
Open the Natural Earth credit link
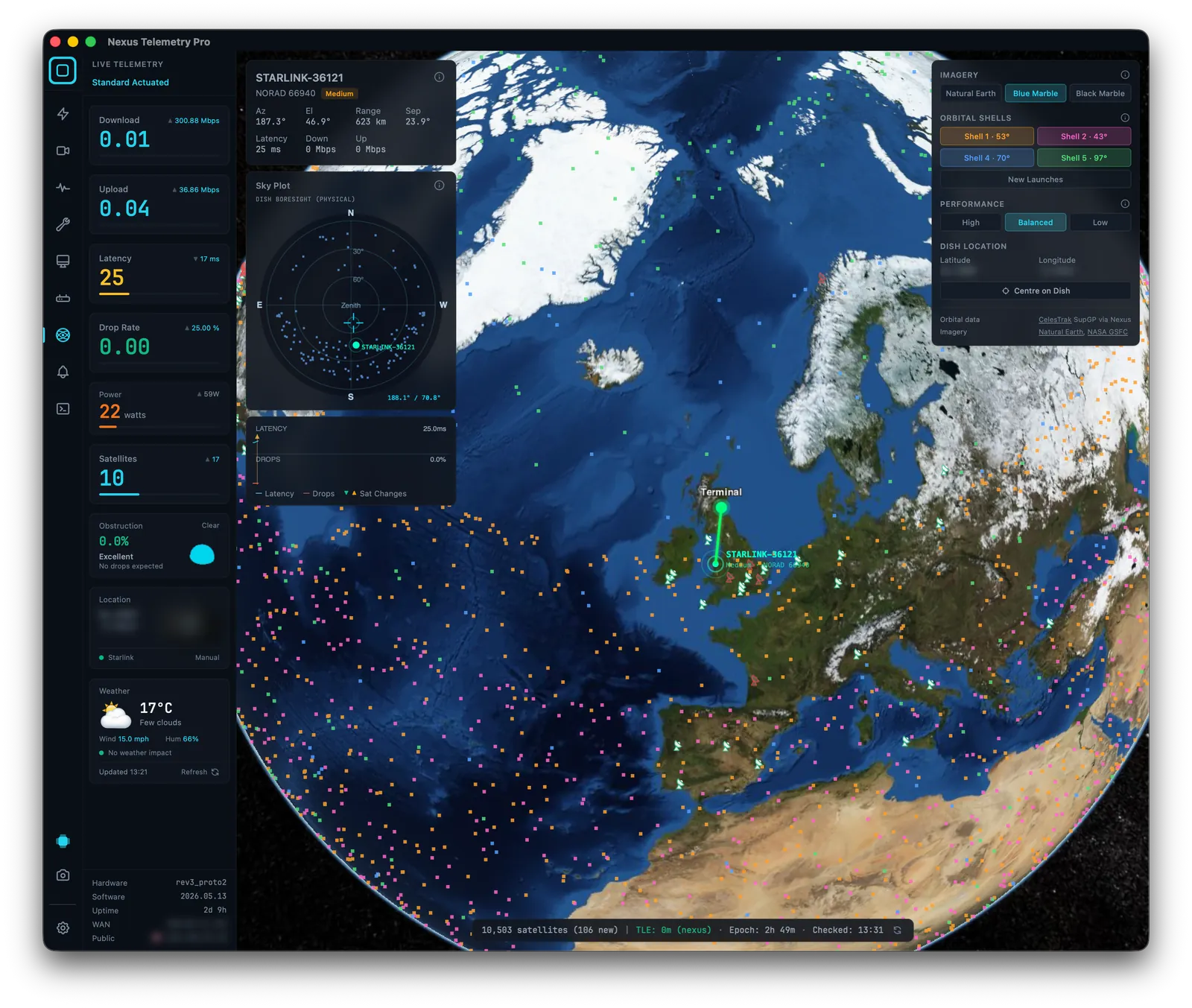pos(1061,332)
